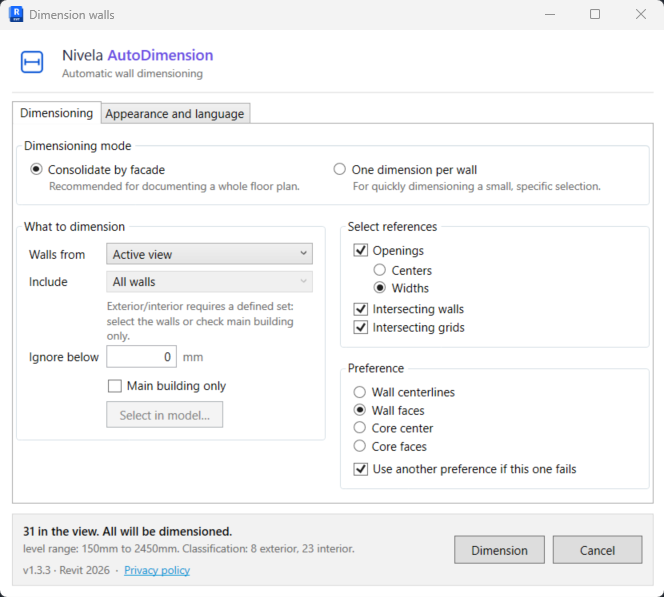
Task: Open the Walls from dropdown
Action: (209, 254)
